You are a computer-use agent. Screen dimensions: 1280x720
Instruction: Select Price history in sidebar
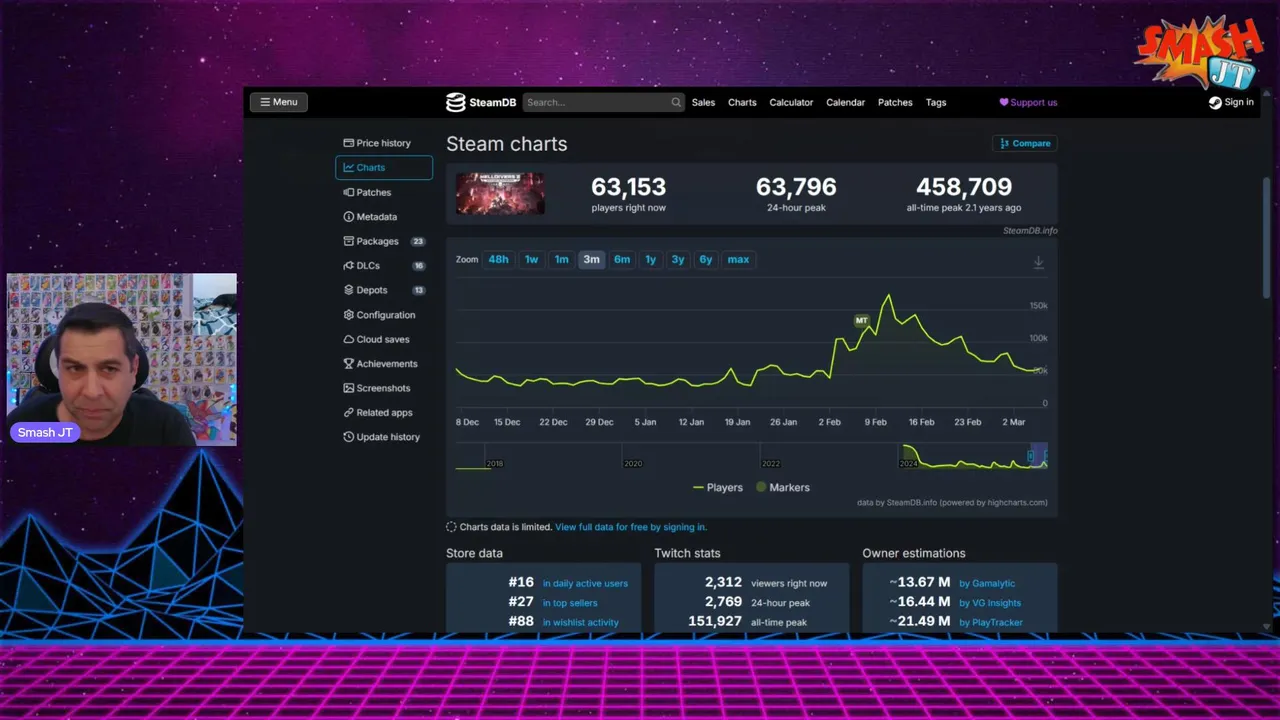pyautogui.click(x=384, y=143)
